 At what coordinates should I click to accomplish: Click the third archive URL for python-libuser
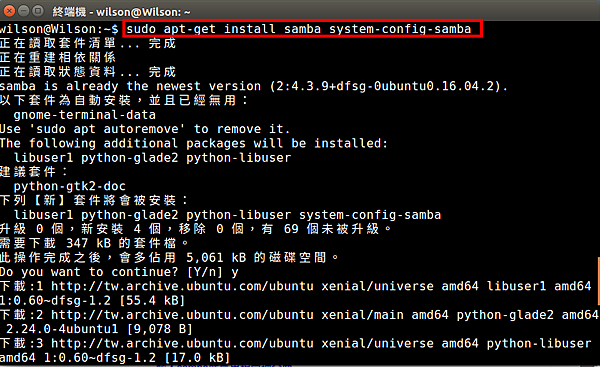(182, 343)
